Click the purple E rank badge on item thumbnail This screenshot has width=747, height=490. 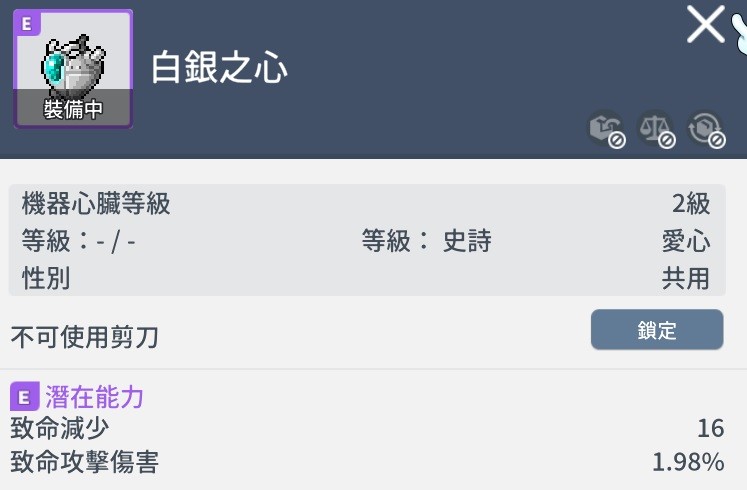pos(26,24)
